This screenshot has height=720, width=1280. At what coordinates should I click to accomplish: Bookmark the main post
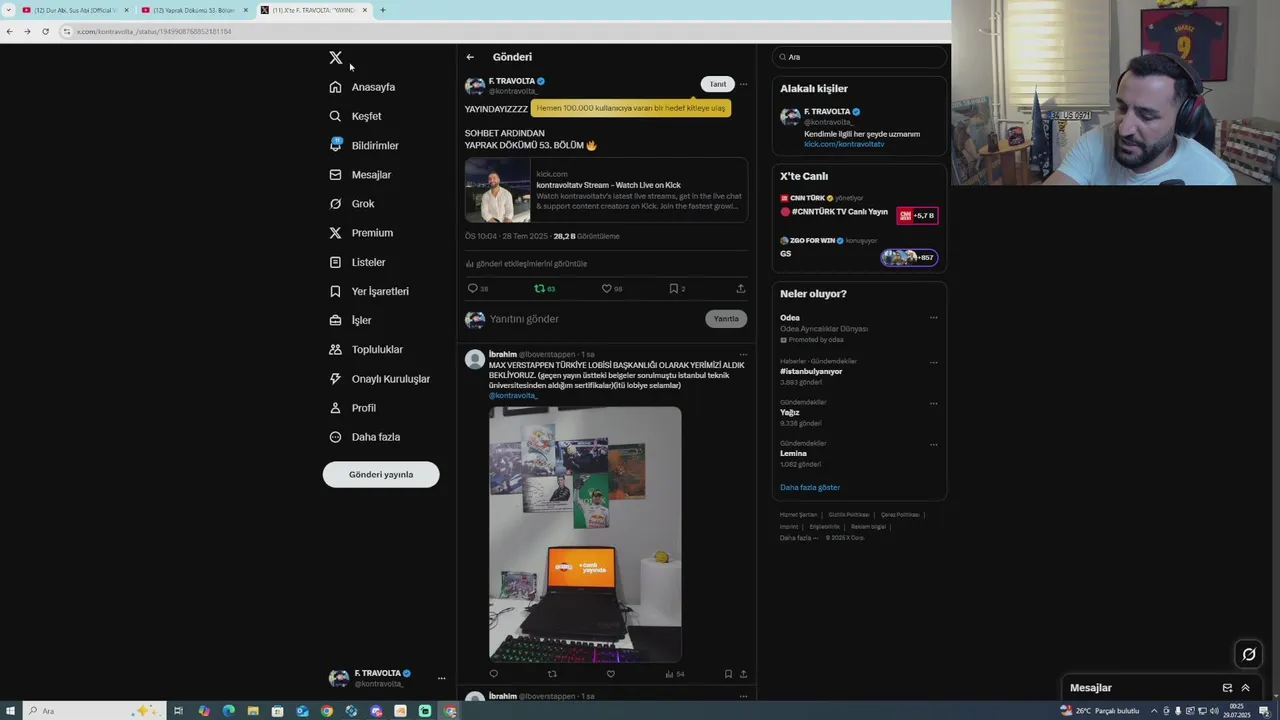click(x=673, y=288)
